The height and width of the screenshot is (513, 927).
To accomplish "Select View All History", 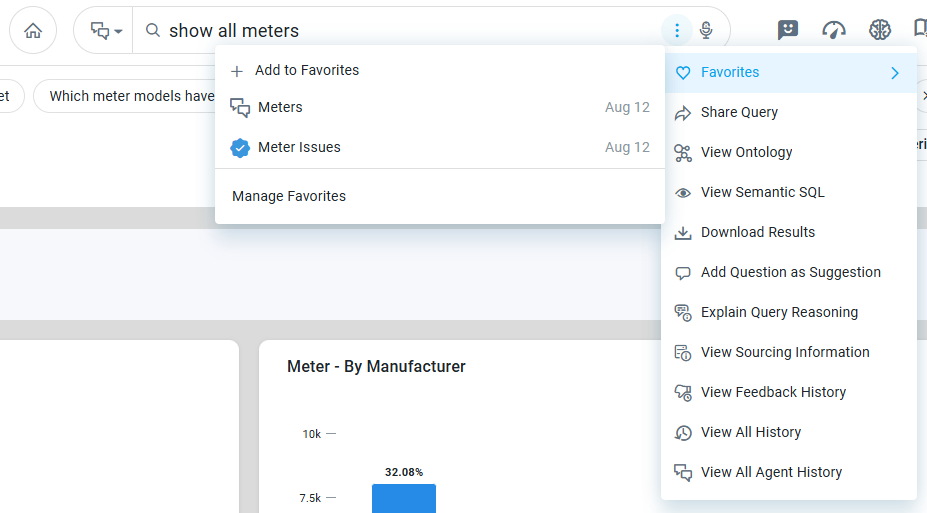I will pos(791,433).
